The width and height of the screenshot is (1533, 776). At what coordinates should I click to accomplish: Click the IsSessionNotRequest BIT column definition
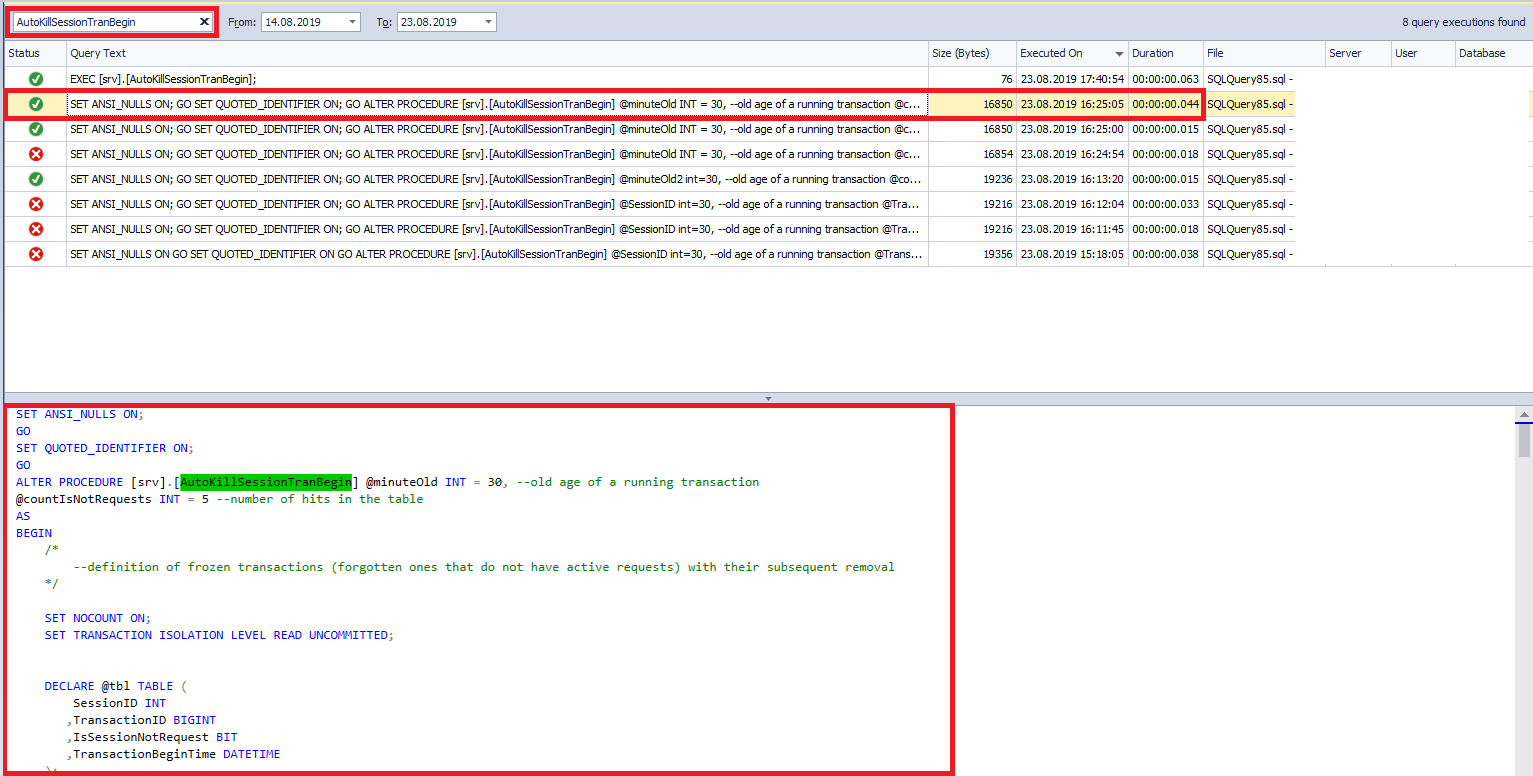pyautogui.click(x=152, y=737)
